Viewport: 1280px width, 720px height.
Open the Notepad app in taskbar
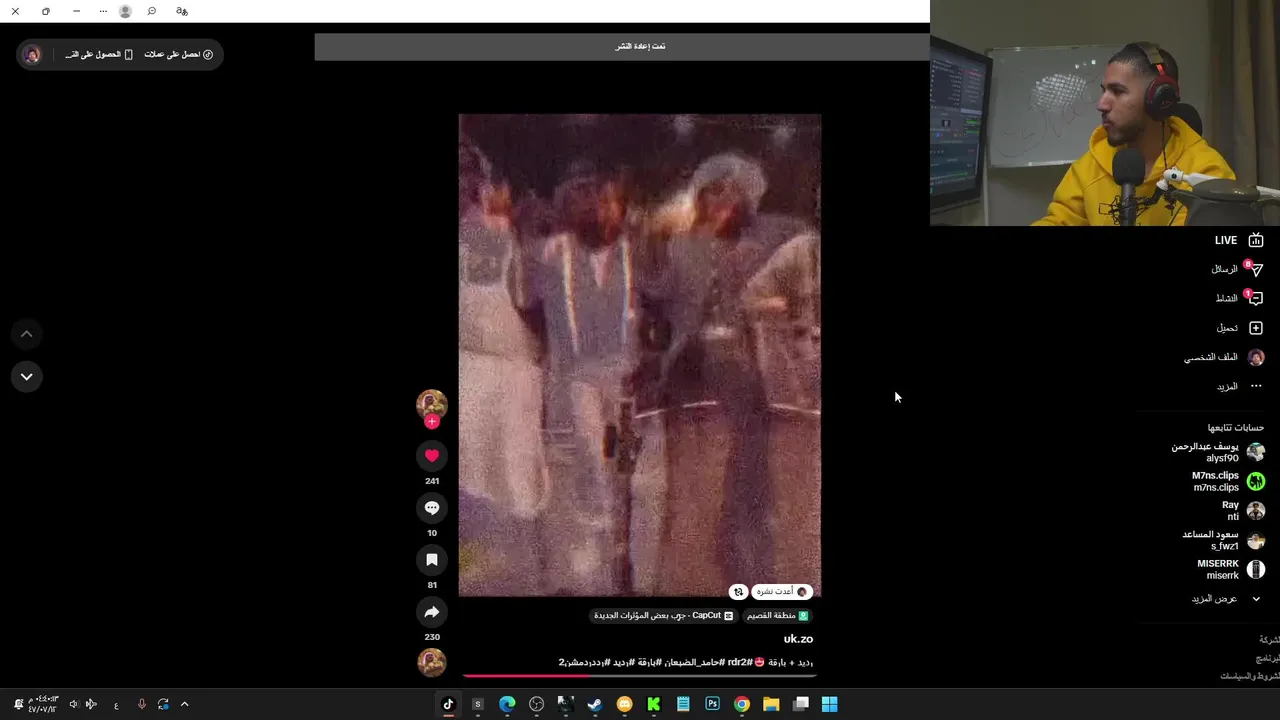point(683,704)
